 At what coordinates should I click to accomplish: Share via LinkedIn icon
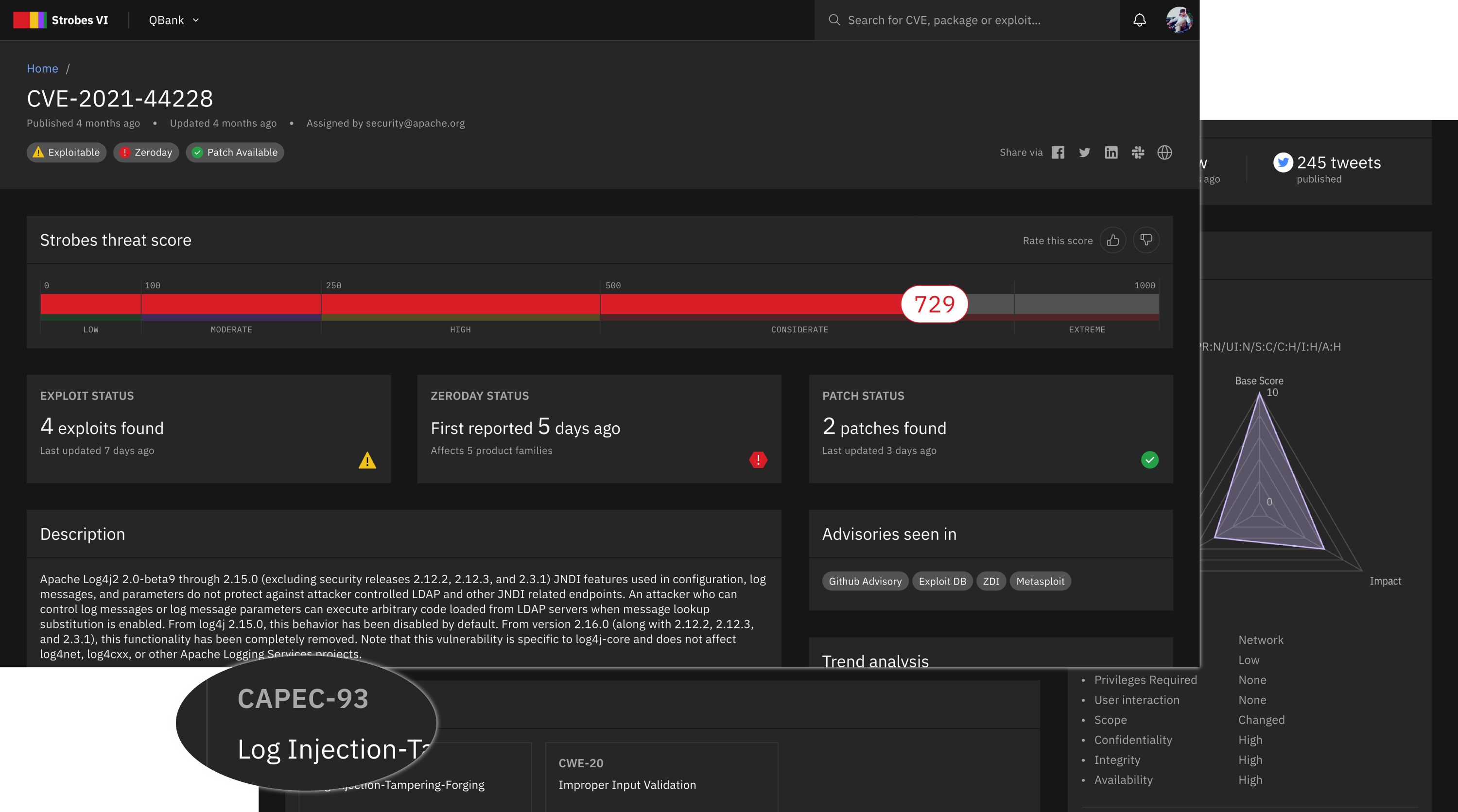pyautogui.click(x=1111, y=152)
